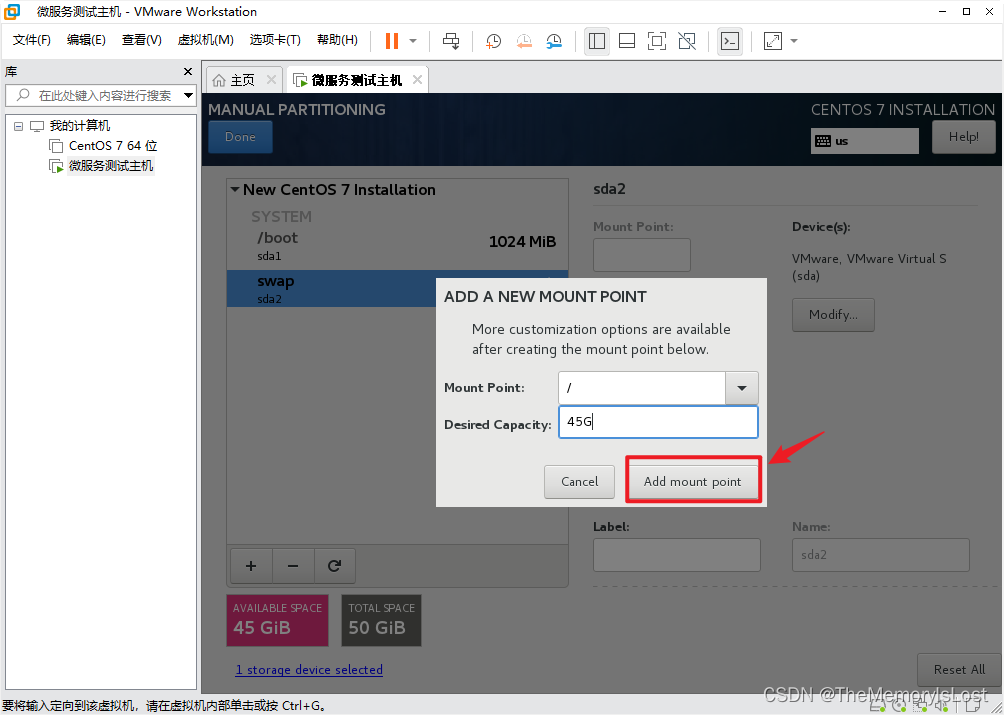Collapse the New CentOS 7 Installation section
This screenshot has height=715, width=1004.
coord(235,189)
